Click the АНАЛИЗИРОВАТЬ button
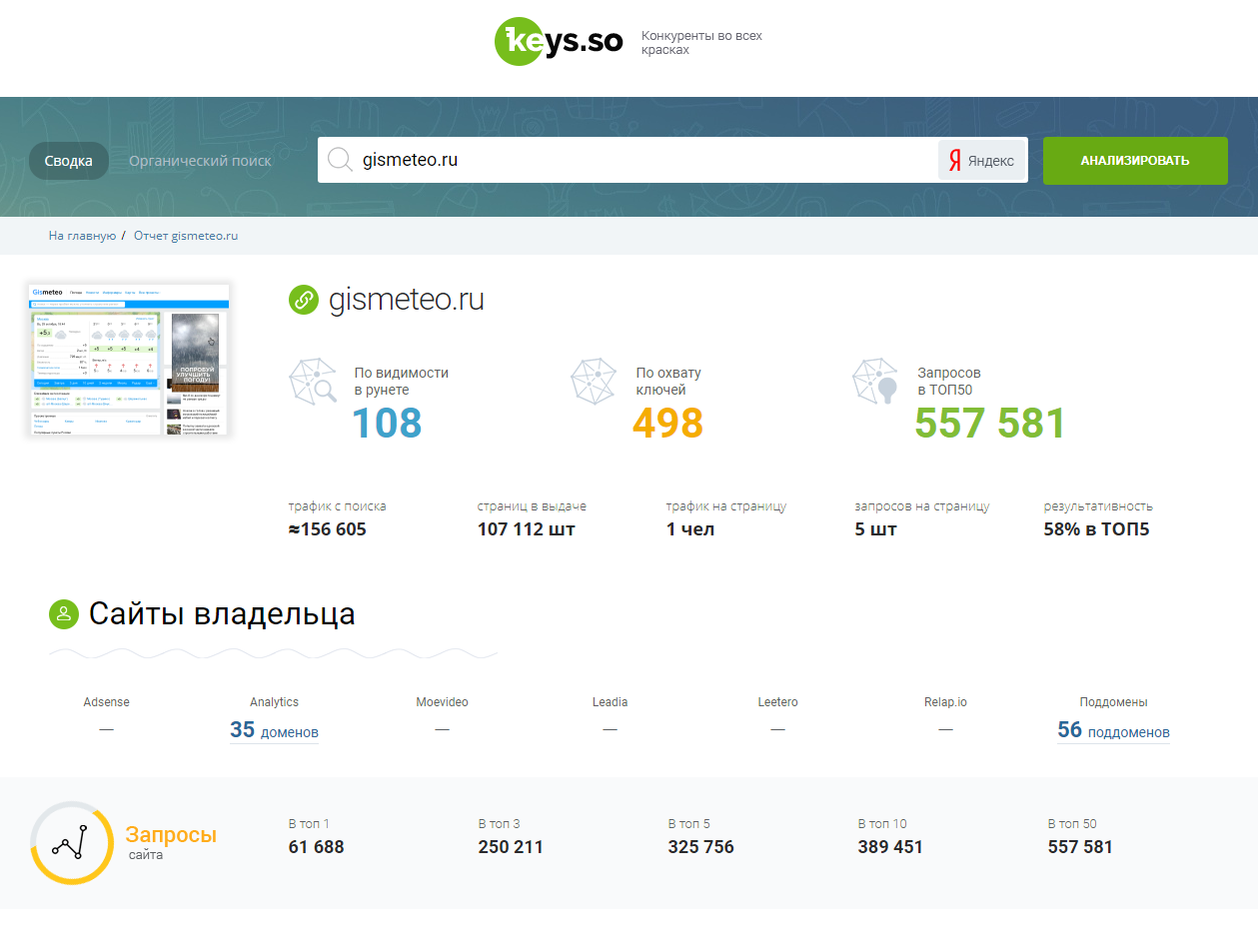Image resolution: width=1258 pixels, height=952 pixels. click(x=1135, y=161)
